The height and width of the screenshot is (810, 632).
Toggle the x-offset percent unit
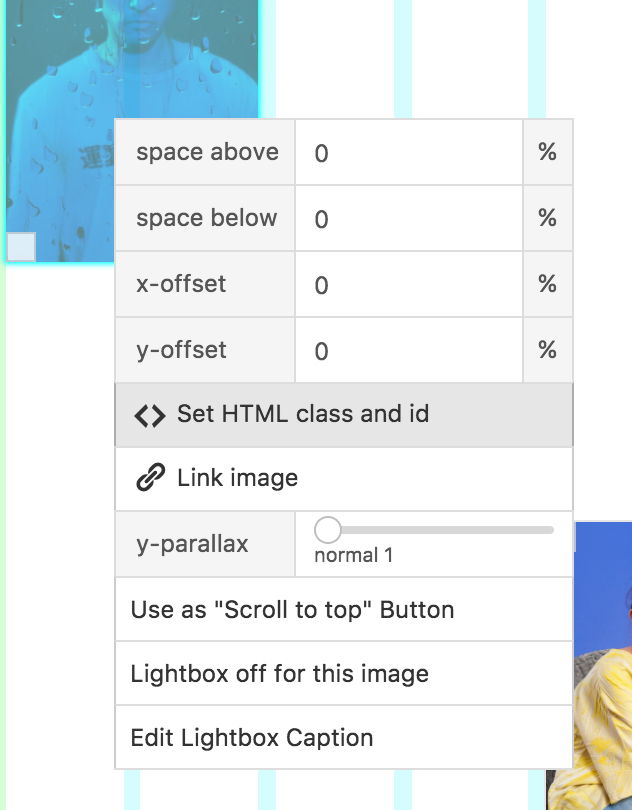click(x=547, y=285)
